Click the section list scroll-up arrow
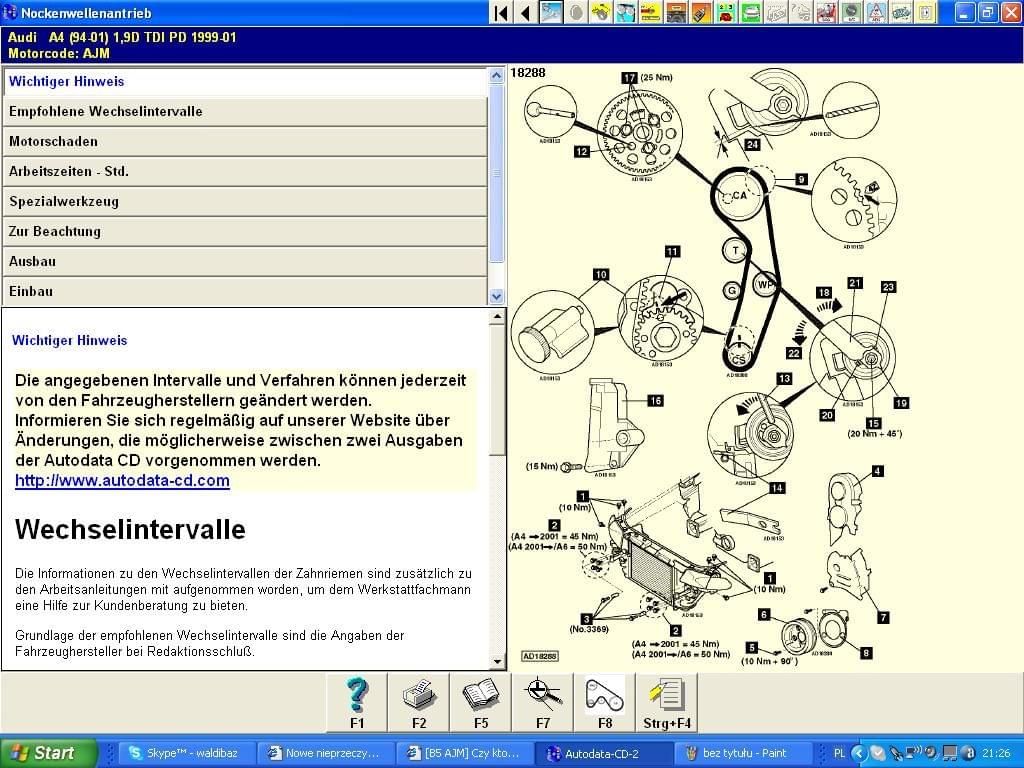Viewport: 1024px width, 768px height. [496, 75]
